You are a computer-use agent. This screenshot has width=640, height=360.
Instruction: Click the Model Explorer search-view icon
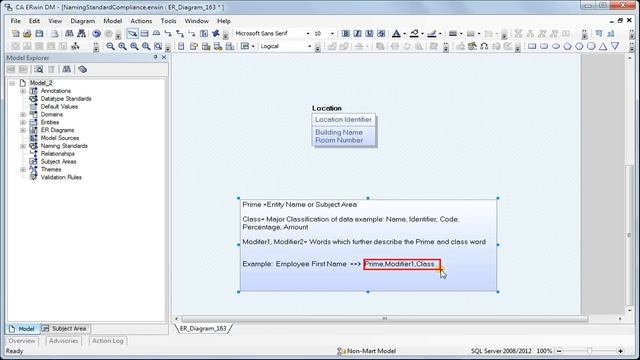pyautogui.click(x=39, y=69)
